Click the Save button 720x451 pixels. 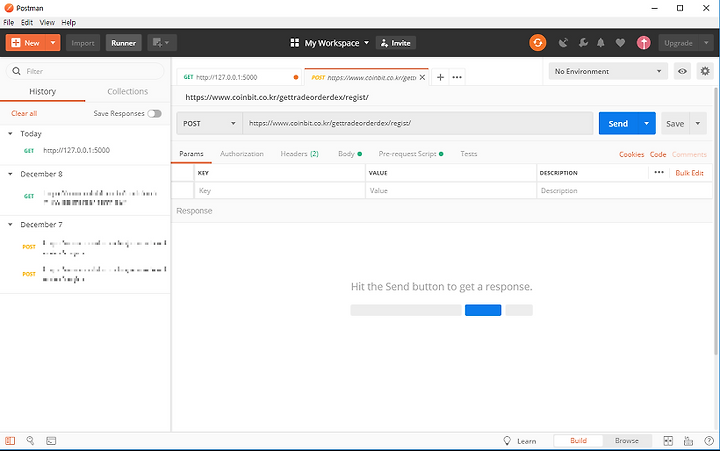click(675, 124)
